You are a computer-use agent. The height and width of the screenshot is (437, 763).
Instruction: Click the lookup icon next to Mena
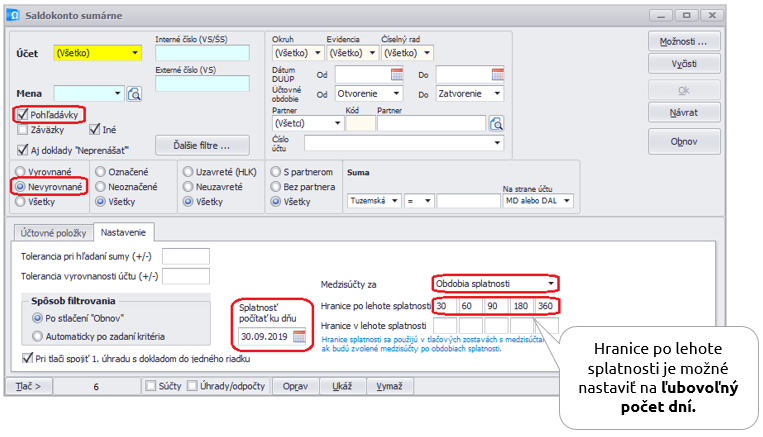(135, 94)
